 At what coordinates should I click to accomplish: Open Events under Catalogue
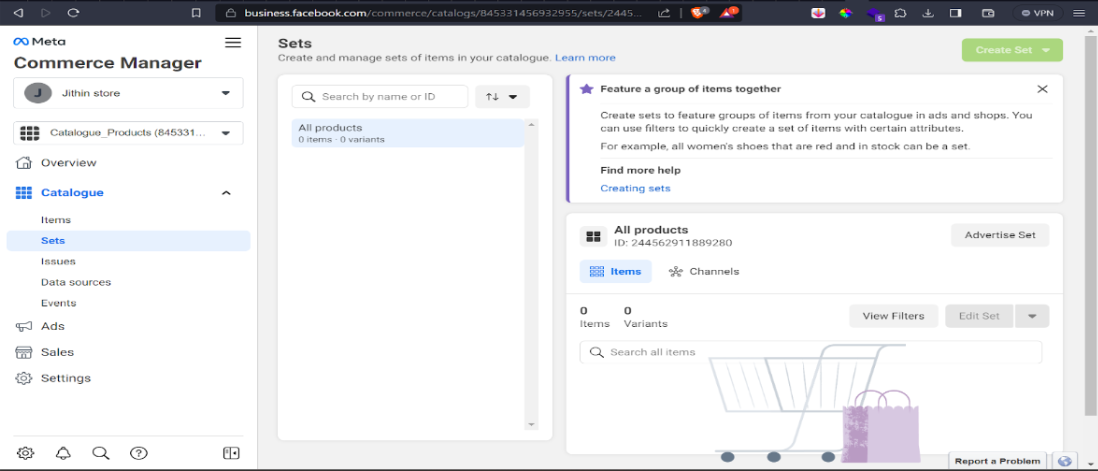click(x=59, y=304)
